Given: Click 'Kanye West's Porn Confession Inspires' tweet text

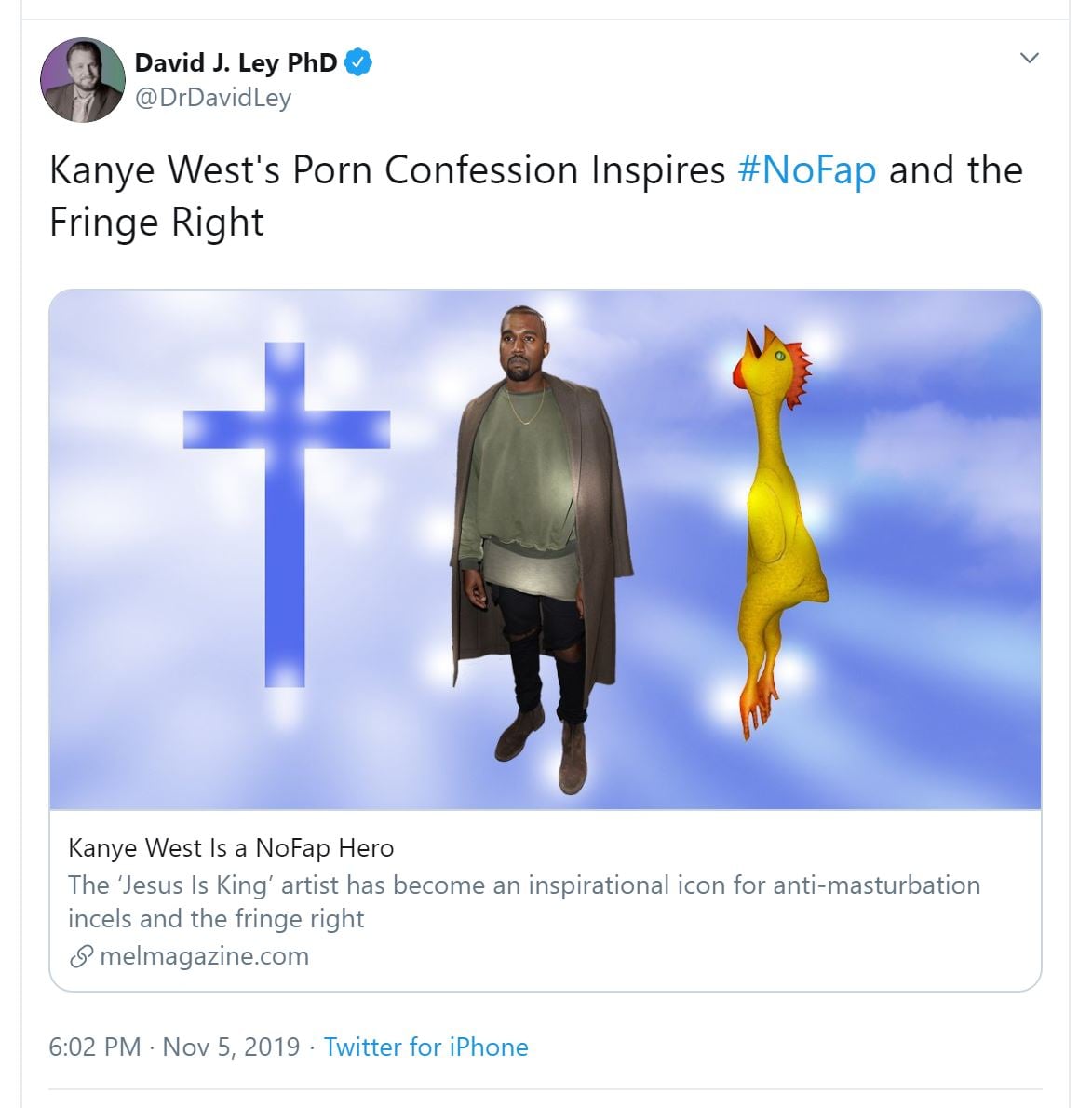Looking at the screenshot, I should click(x=385, y=170).
